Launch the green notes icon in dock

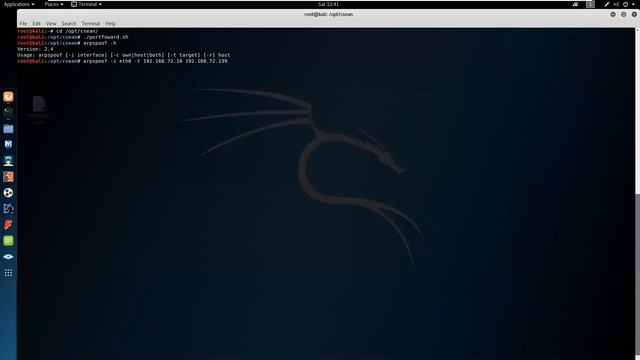pyautogui.click(x=8, y=241)
